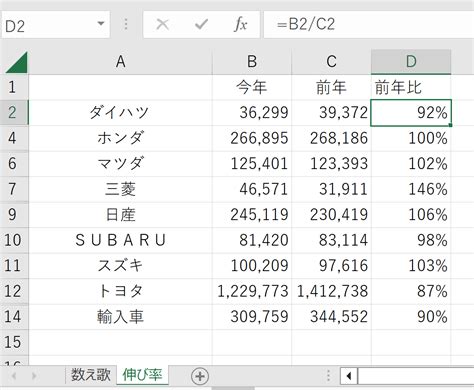
Task: Click the 日産 cell
Action: click(120, 215)
